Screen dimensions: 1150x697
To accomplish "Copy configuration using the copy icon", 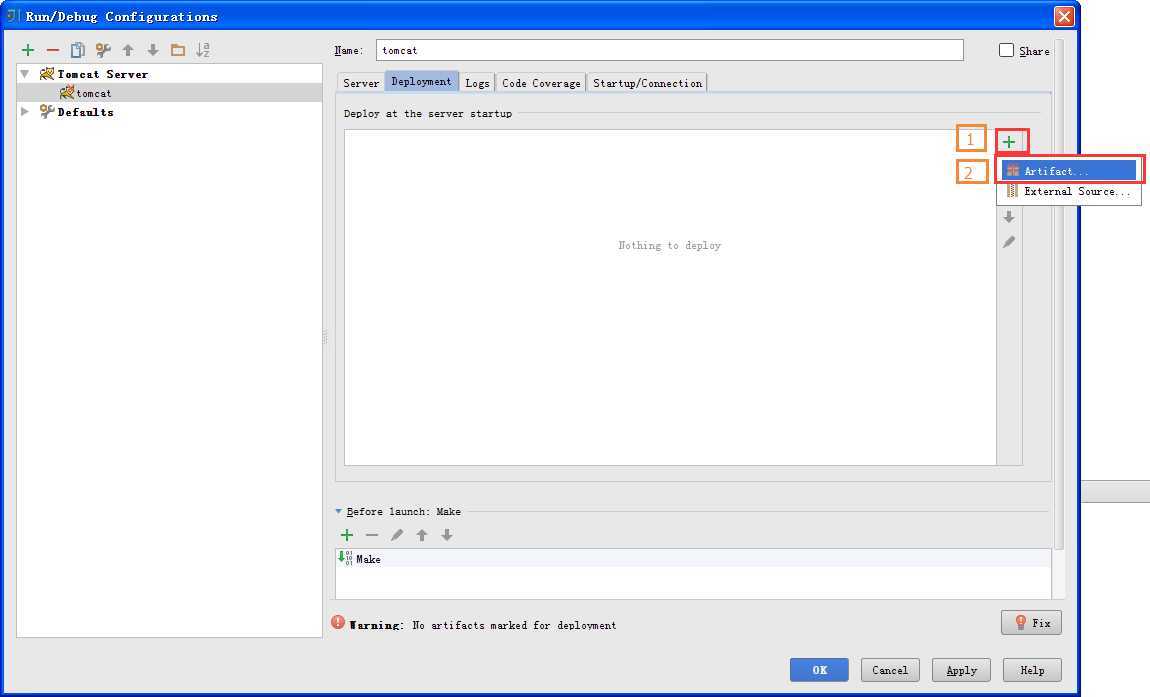I will point(78,50).
